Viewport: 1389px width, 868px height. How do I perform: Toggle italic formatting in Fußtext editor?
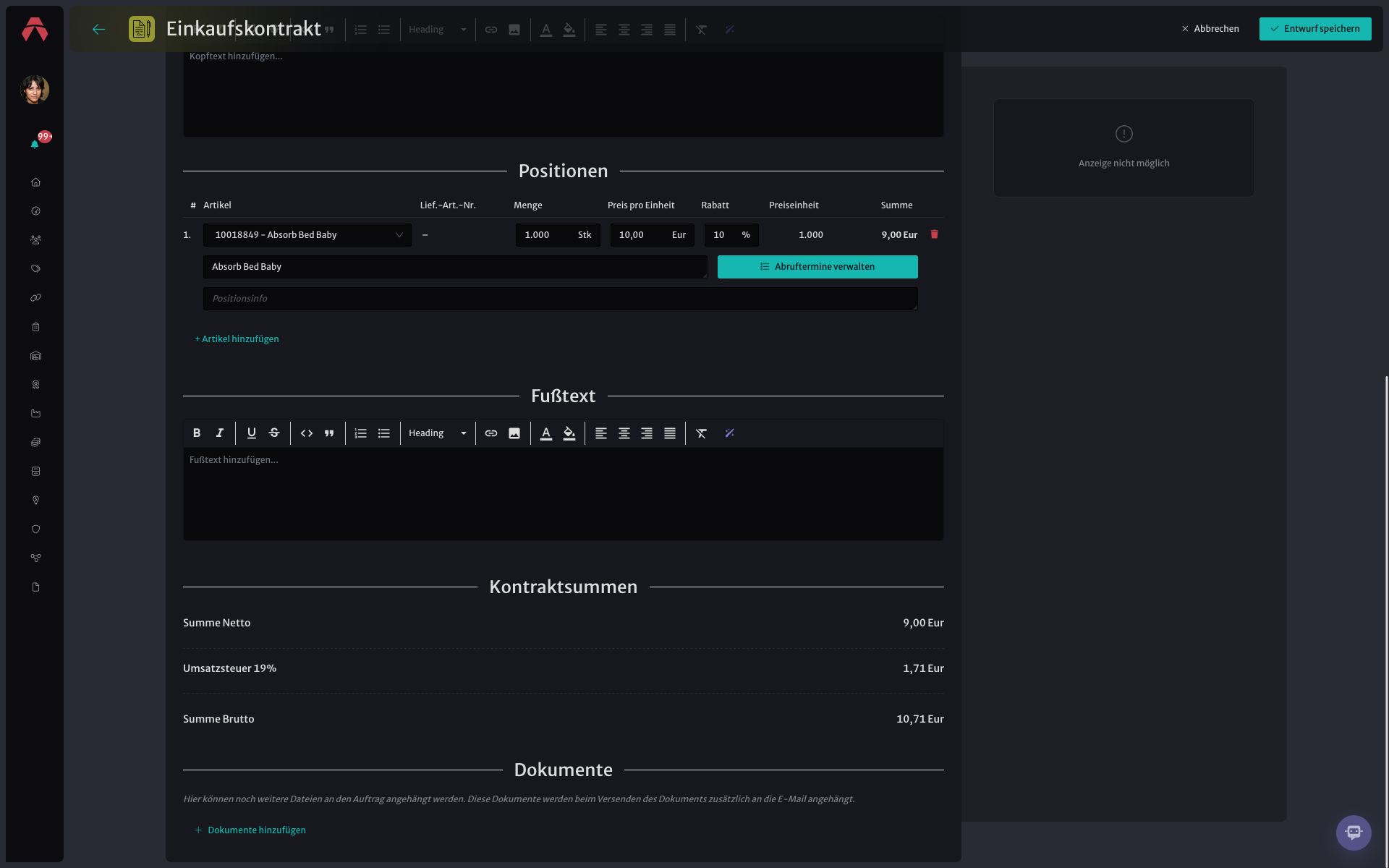click(x=220, y=433)
